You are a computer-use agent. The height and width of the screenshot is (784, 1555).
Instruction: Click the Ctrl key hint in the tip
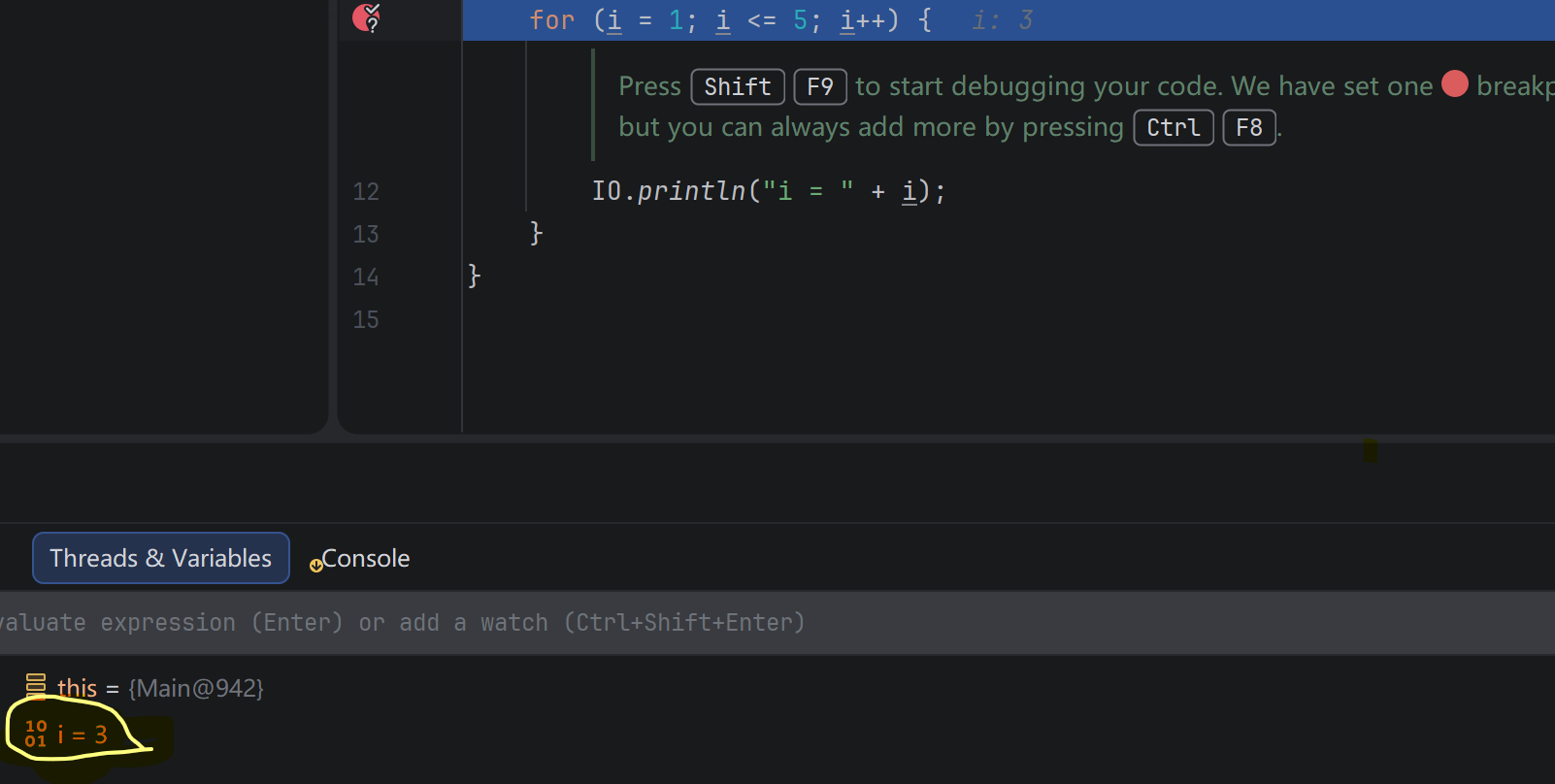coord(1174,127)
